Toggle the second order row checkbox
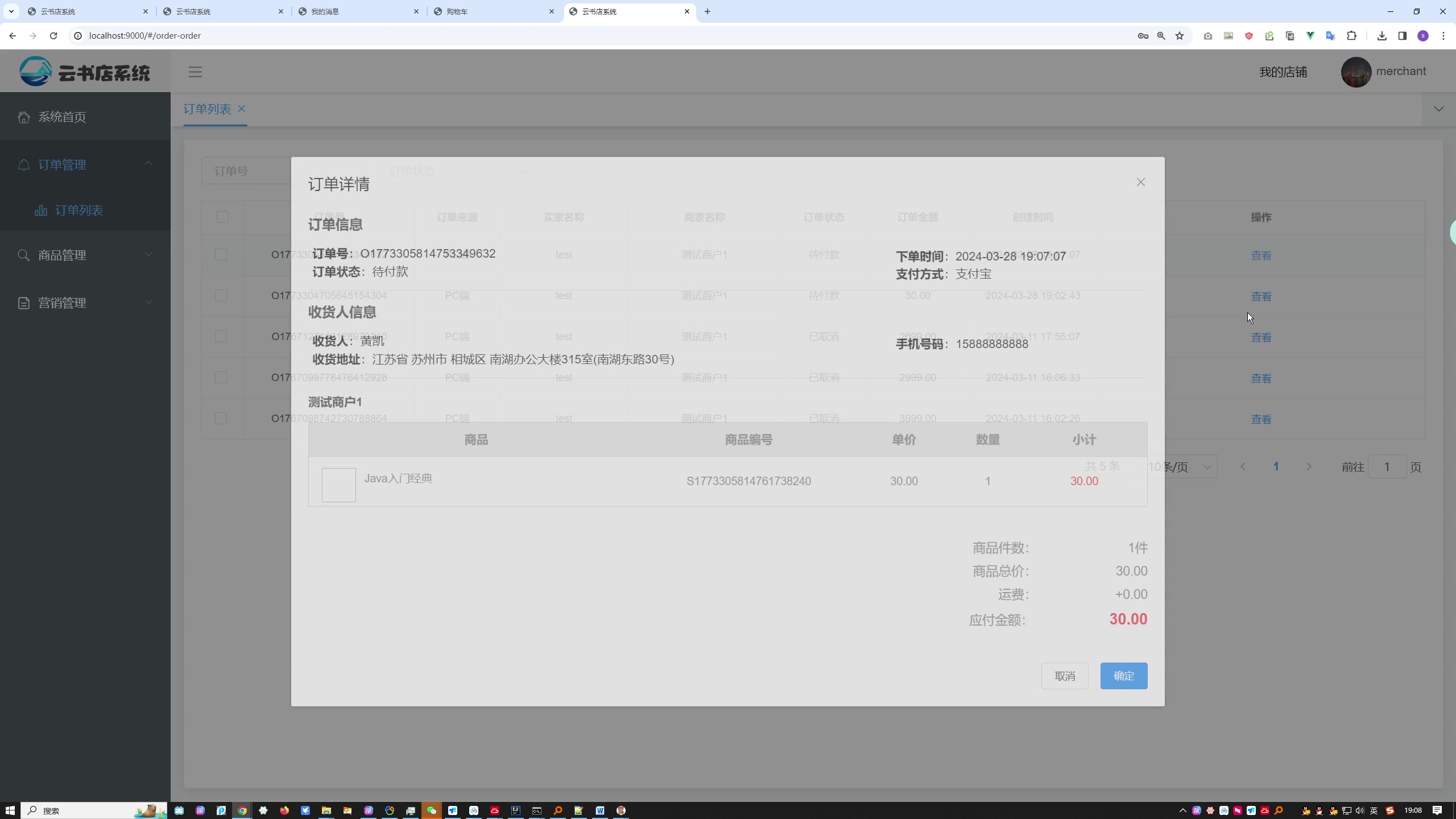Viewport: 1456px width, 819px height. [221, 295]
